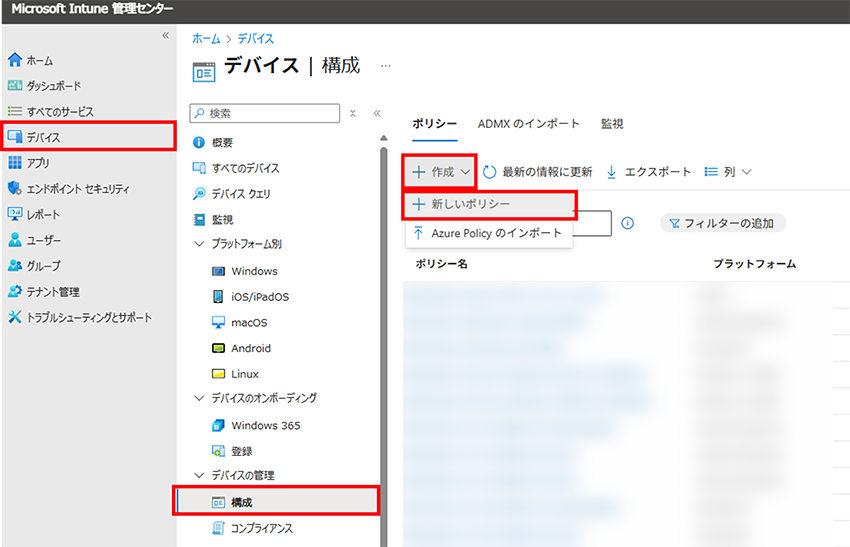The image size is (850, 547).
Task: Select Linux platform entry
Action: point(235,374)
